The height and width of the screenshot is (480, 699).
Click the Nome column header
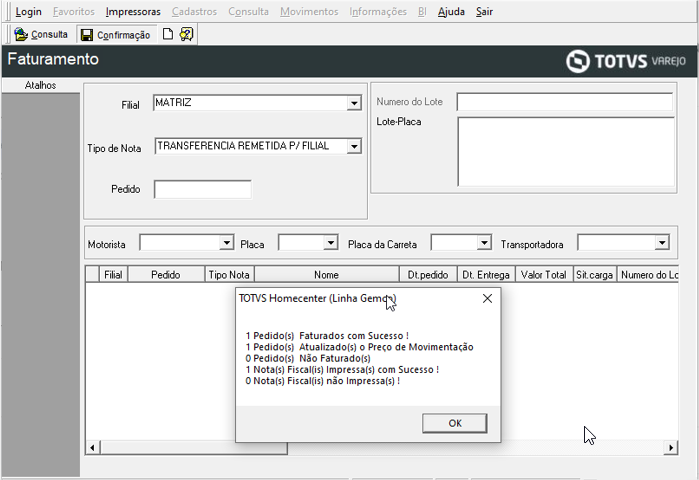(326, 275)
